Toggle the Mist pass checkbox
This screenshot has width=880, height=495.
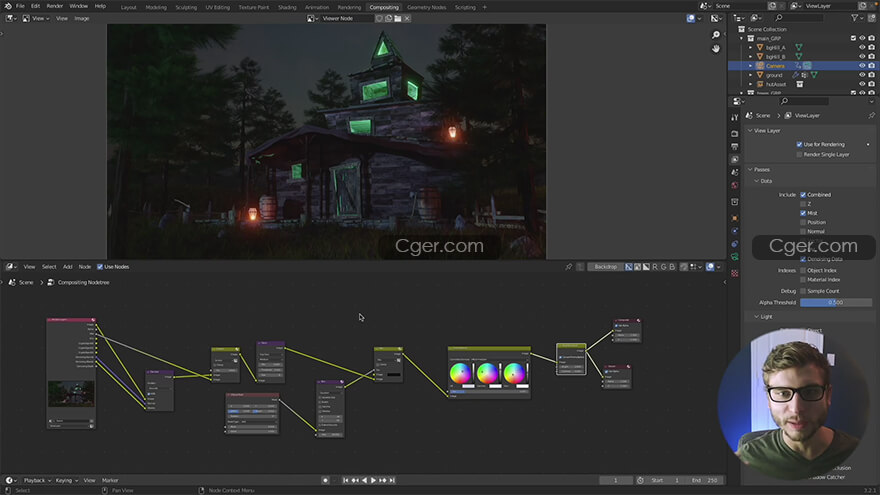pos(803,213)
